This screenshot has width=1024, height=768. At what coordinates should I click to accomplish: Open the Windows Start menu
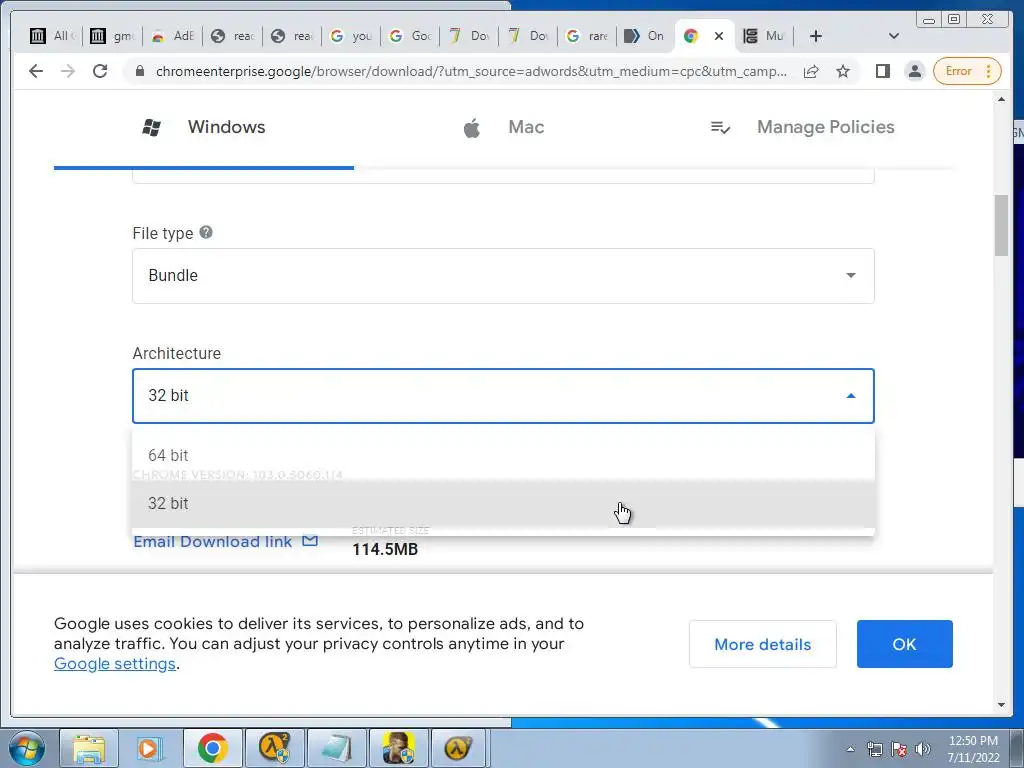(27, 748)
